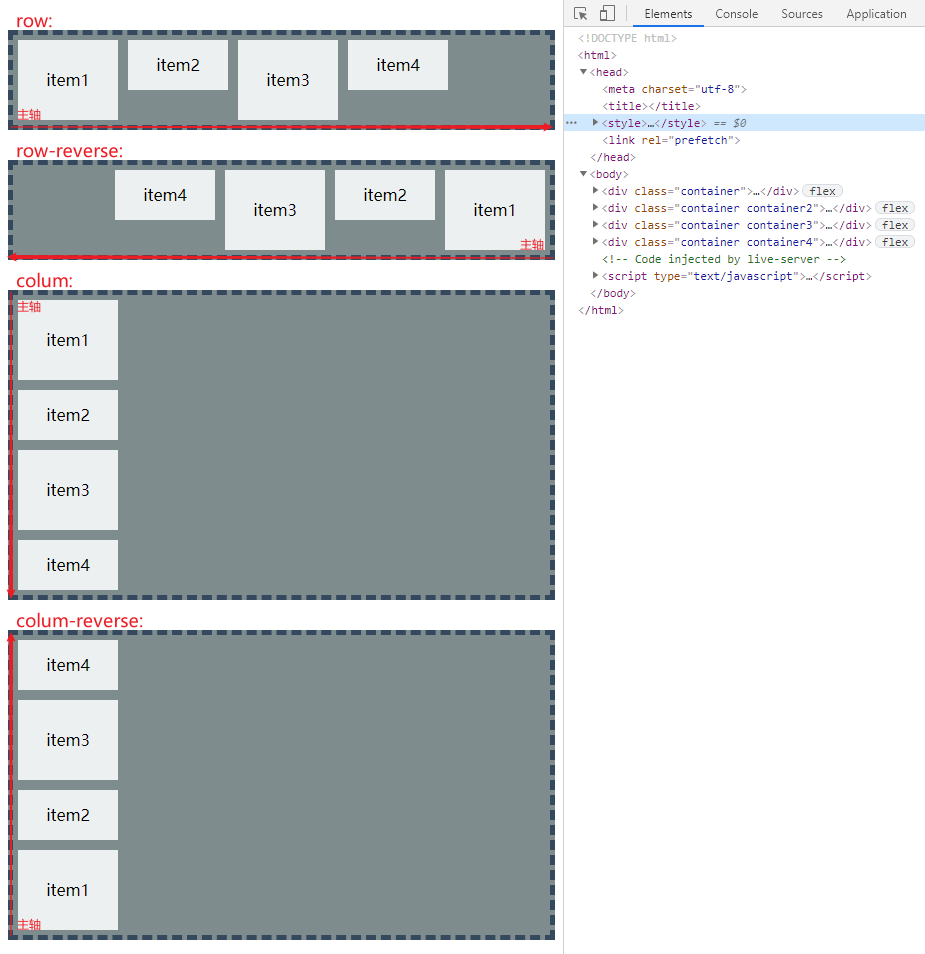Select the opening html tag row

click(597, 55)
